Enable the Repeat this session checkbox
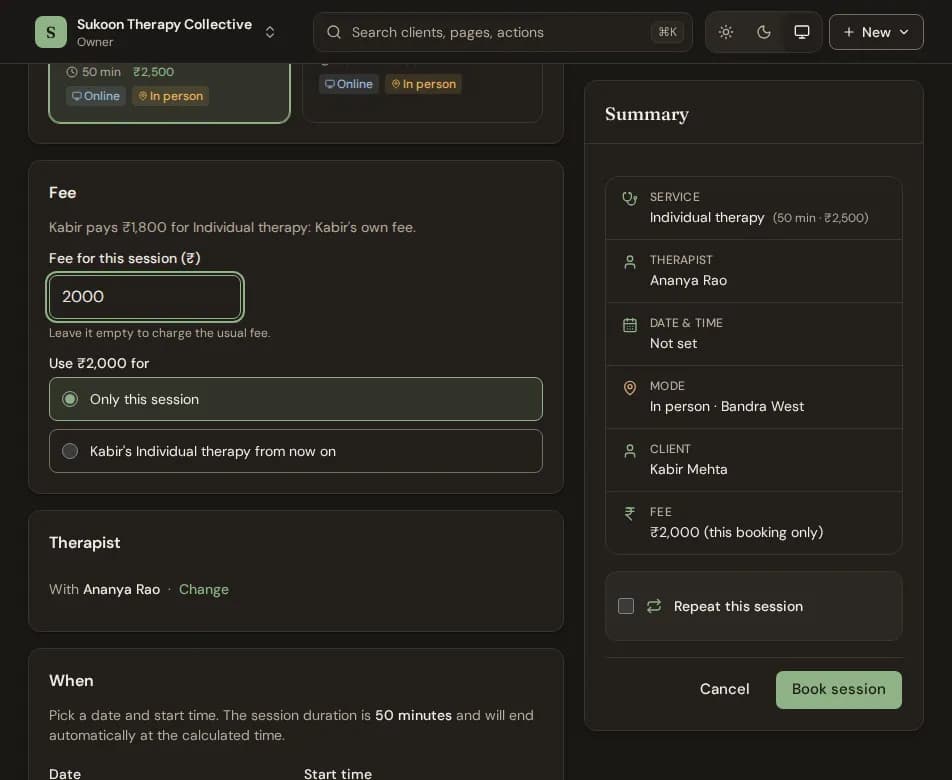 point(626,606)
